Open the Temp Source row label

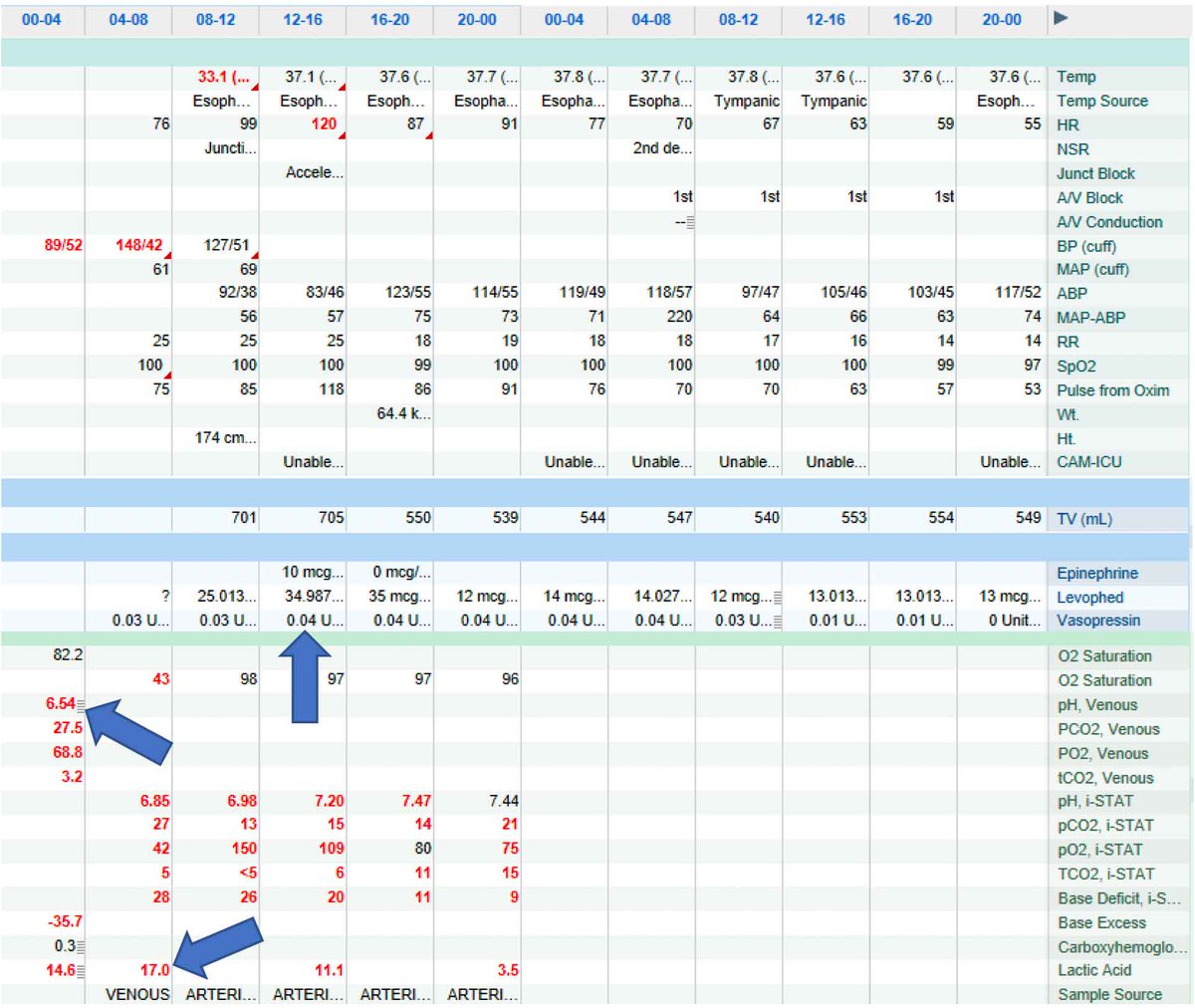tap(1102, 101)
